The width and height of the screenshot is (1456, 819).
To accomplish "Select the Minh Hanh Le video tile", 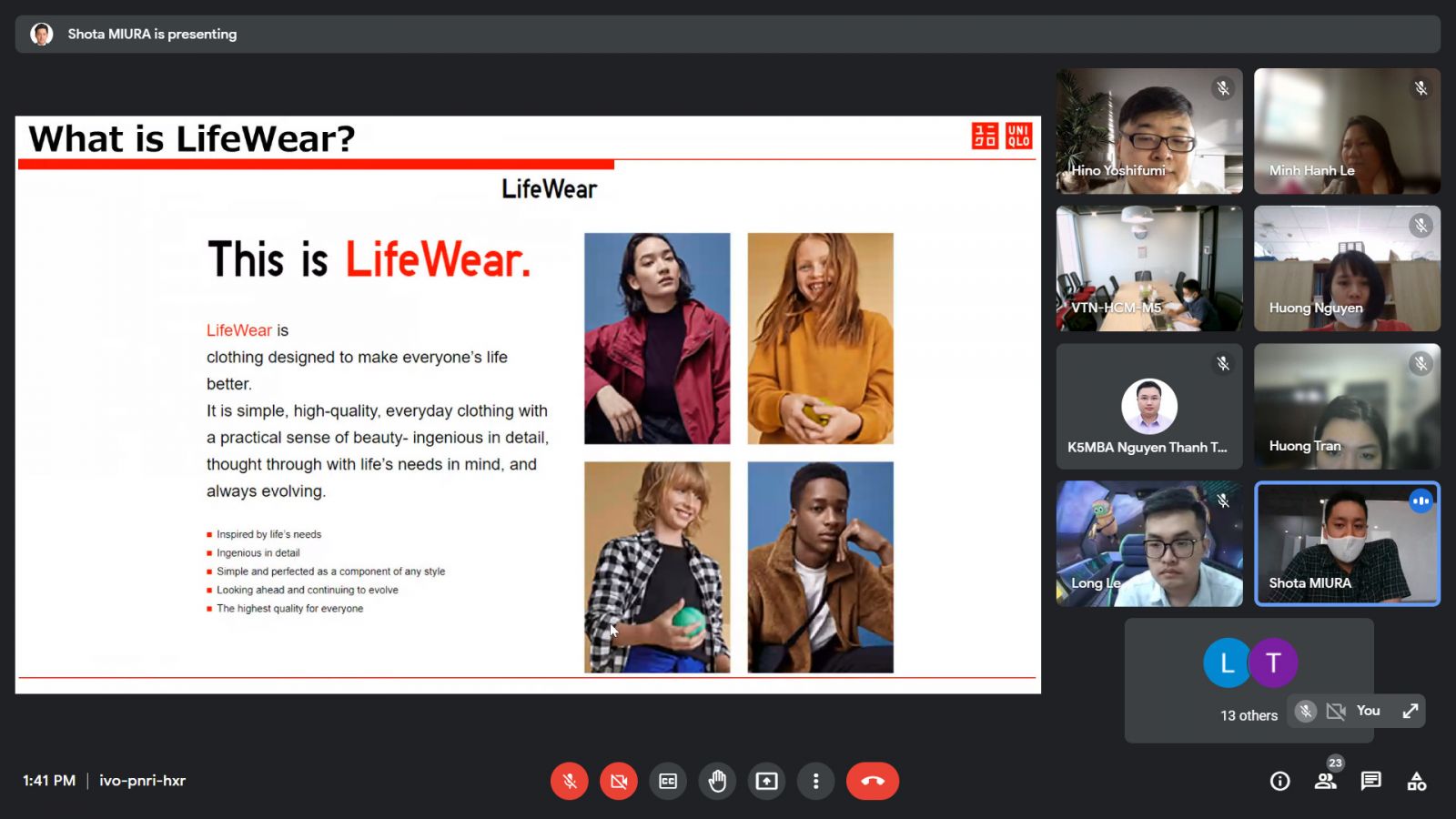I will [1347, 131].
